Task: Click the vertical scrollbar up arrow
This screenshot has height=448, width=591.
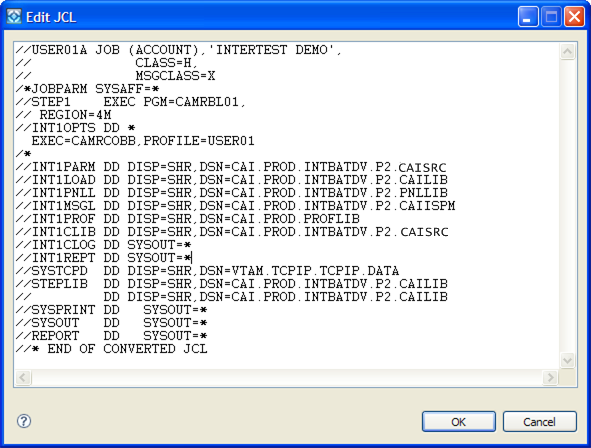Action: click(567, 51)
